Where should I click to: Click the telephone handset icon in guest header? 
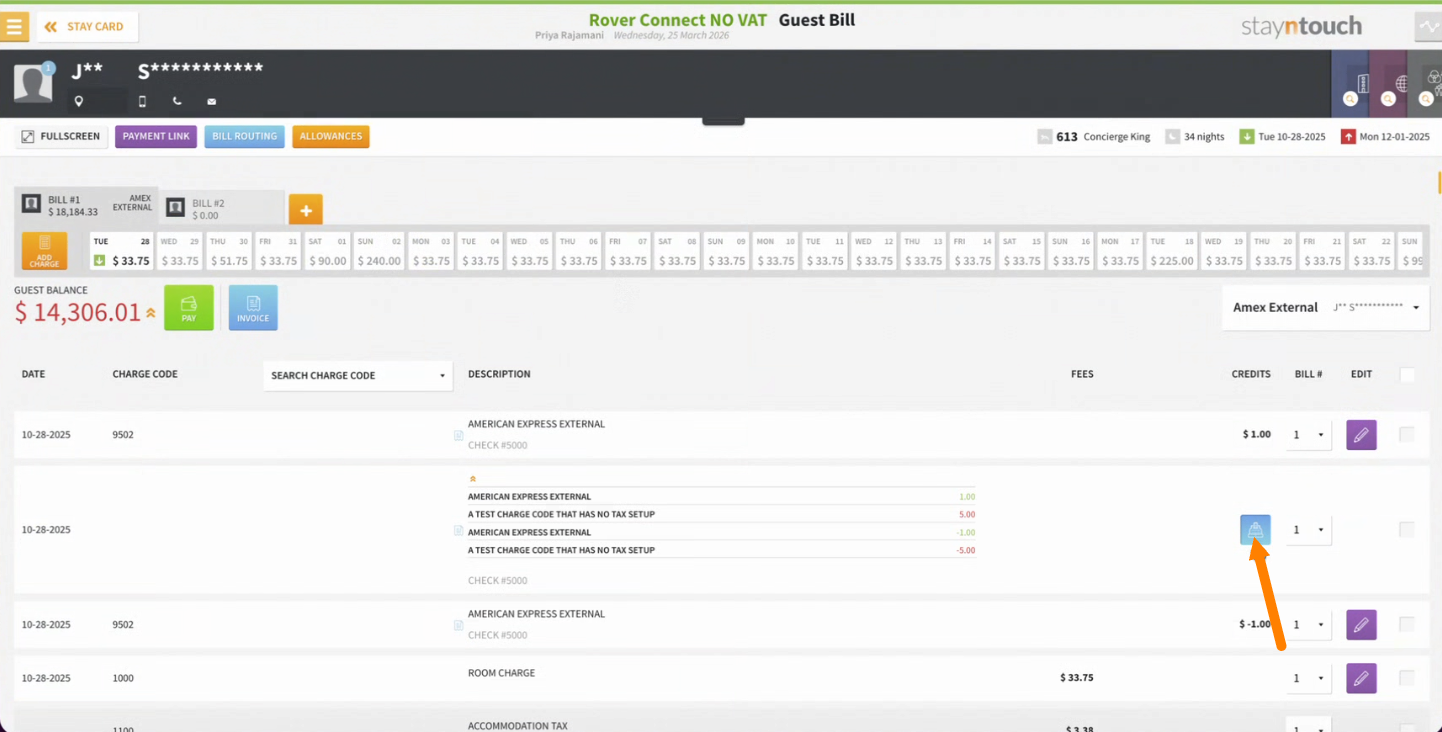pos(177,101)
